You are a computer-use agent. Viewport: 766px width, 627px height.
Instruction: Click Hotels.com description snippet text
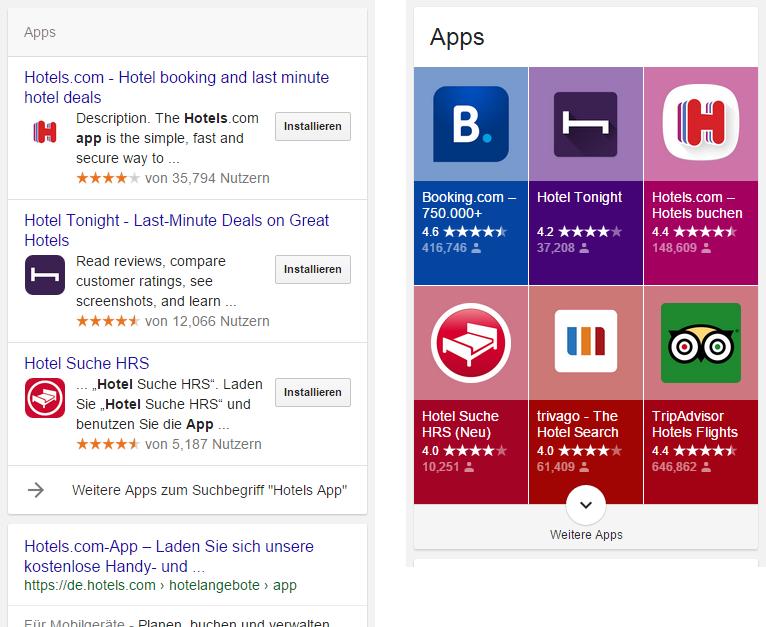click(168, 138)
